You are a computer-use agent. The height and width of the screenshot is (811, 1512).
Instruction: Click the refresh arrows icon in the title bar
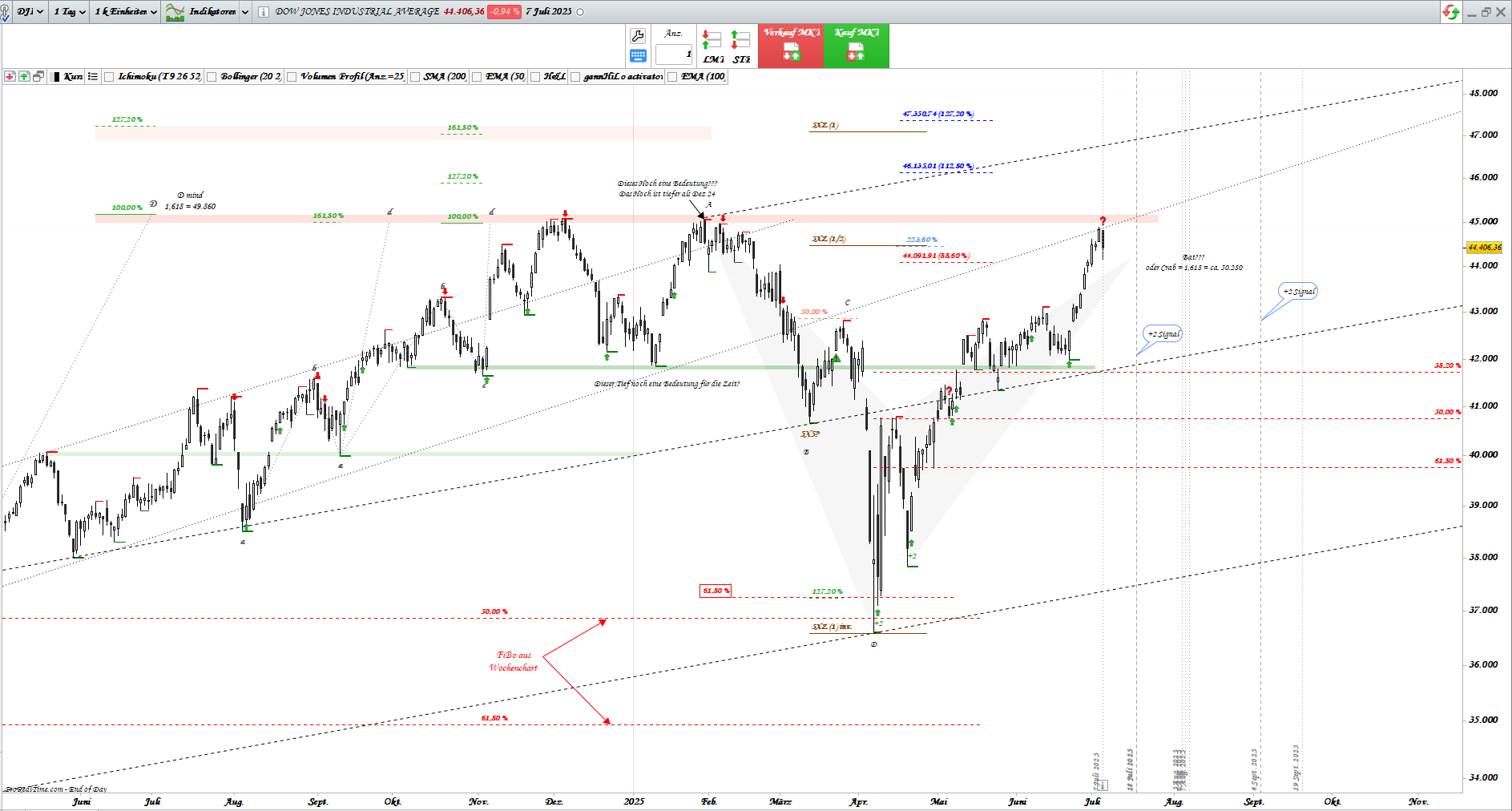click(x=1450, y=12)
